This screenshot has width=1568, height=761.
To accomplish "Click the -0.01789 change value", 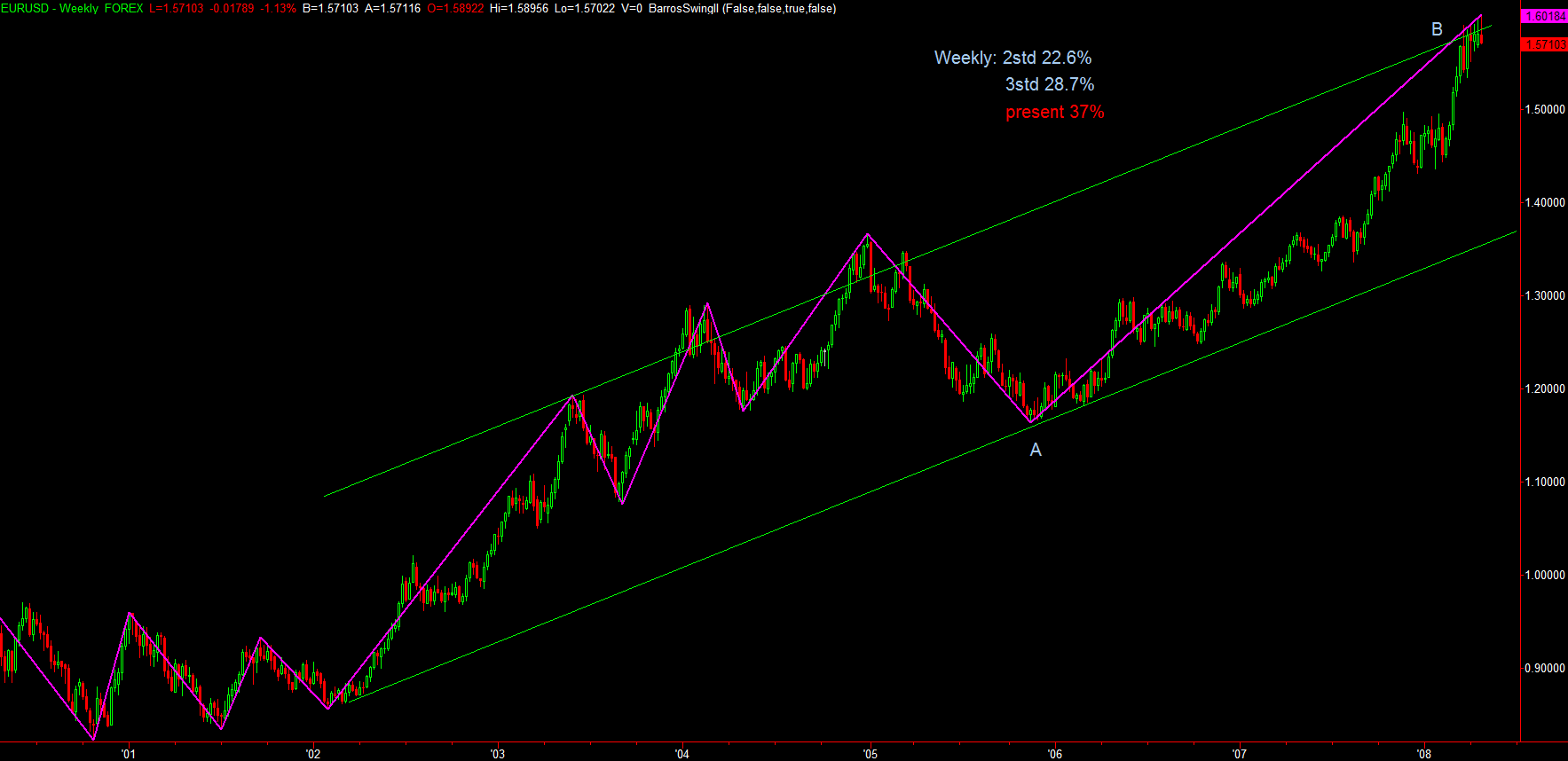I will coord(232,9).
